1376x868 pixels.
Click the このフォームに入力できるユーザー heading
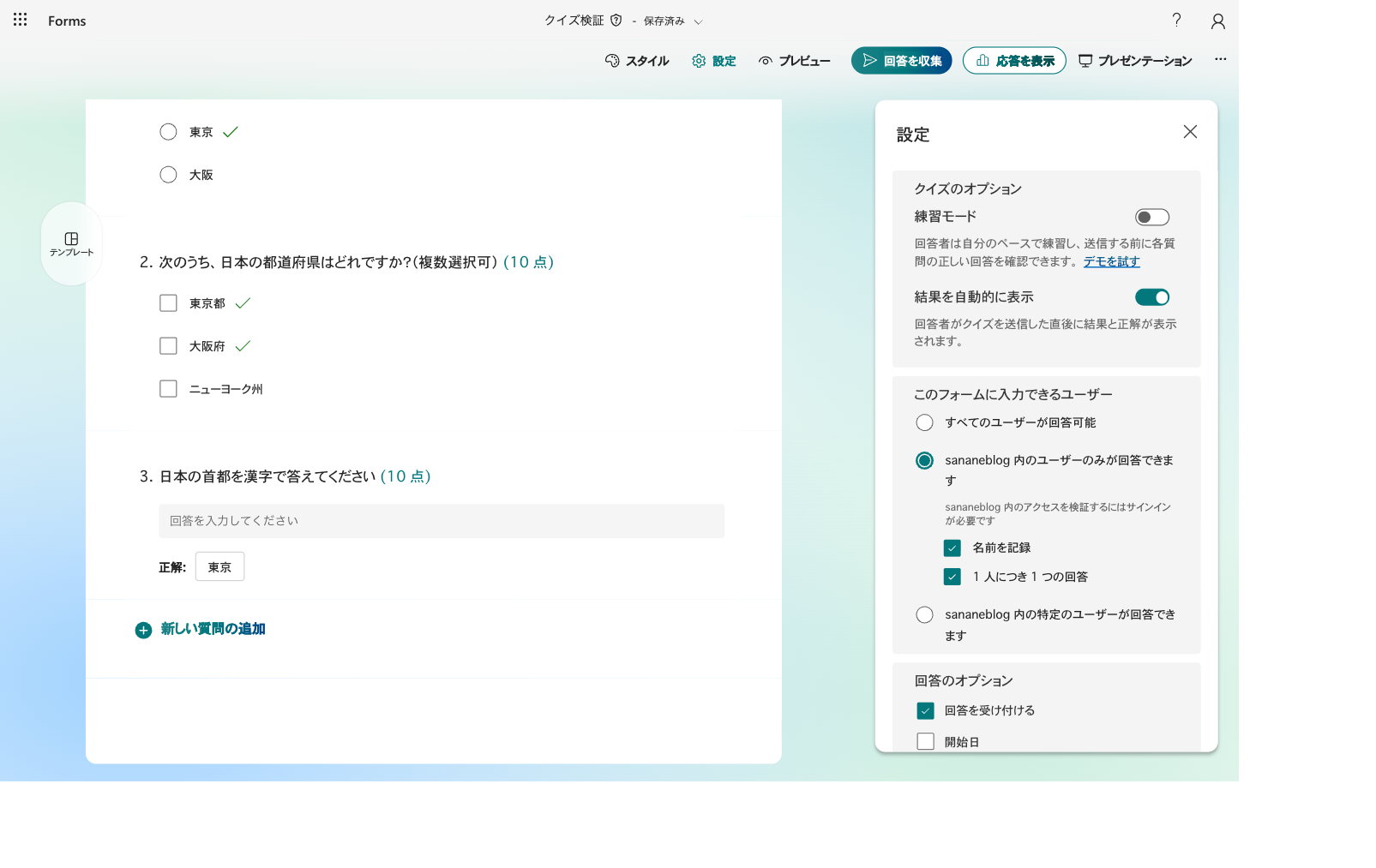click(1013, 394)
